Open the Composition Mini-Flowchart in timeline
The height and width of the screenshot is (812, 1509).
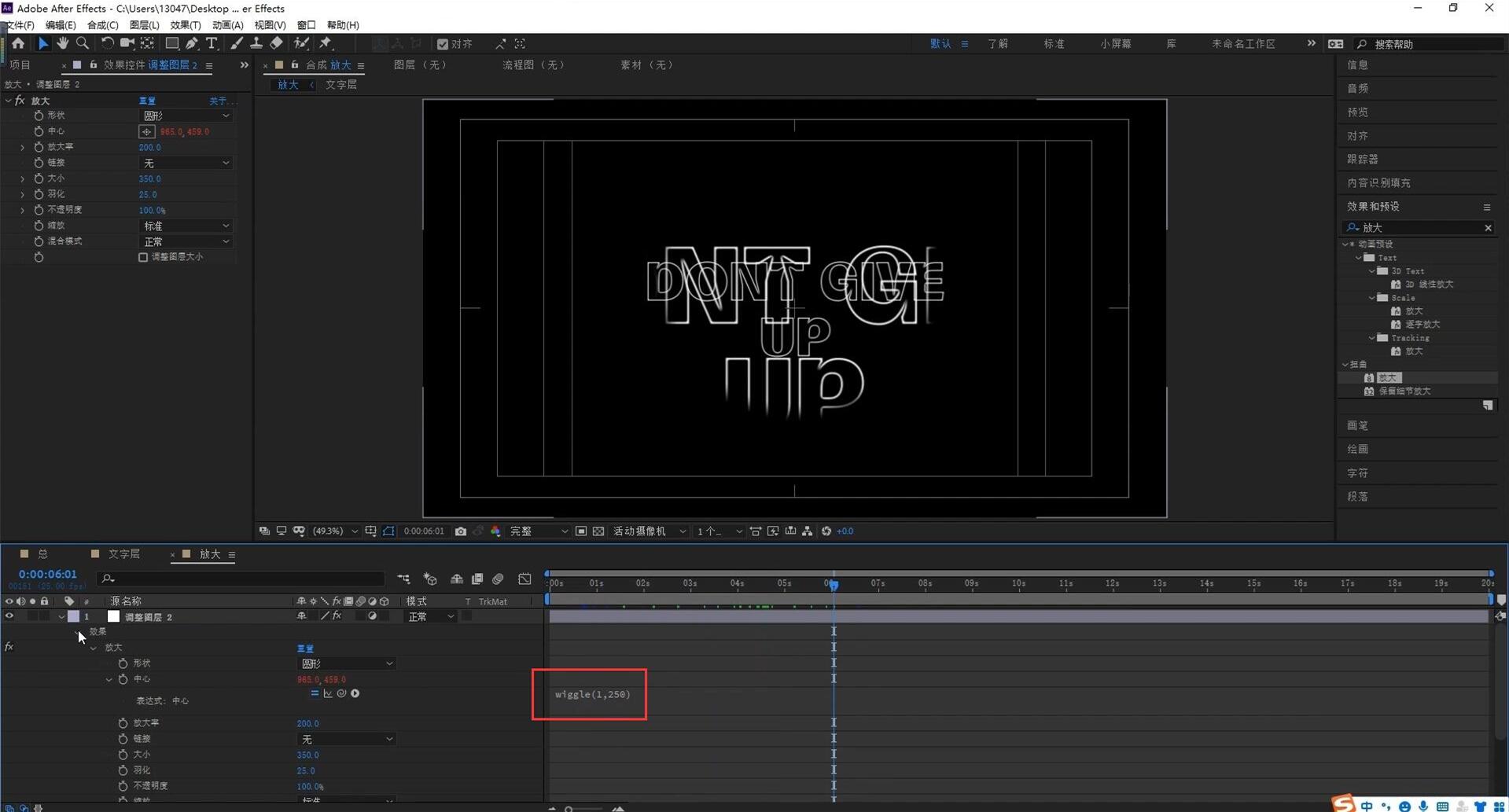[x=403, y=579]
